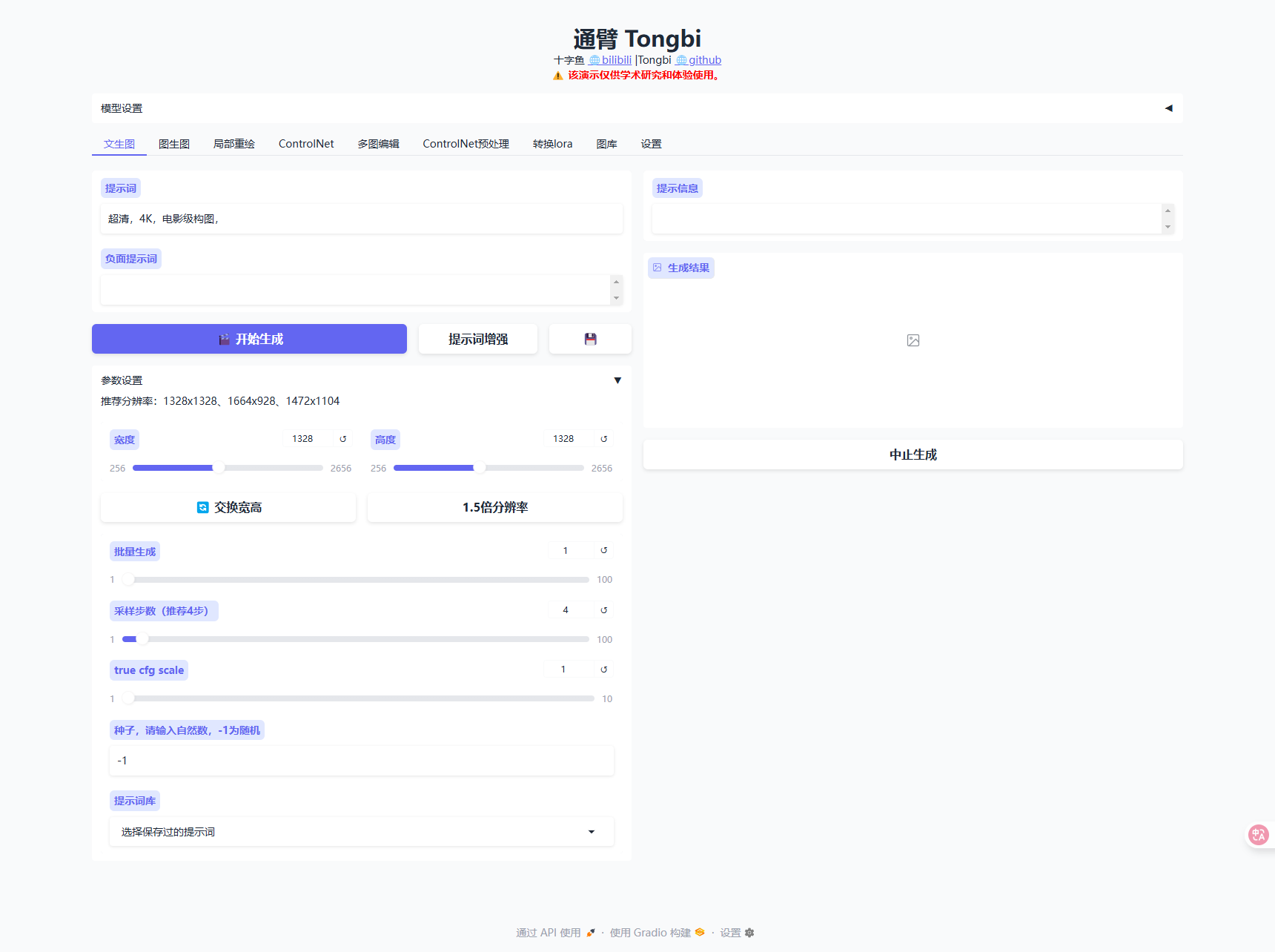This screenshot has height=952, width=1275.
Task: Reset the 采样步数 sampling steps value
Action: pos(604,610)
